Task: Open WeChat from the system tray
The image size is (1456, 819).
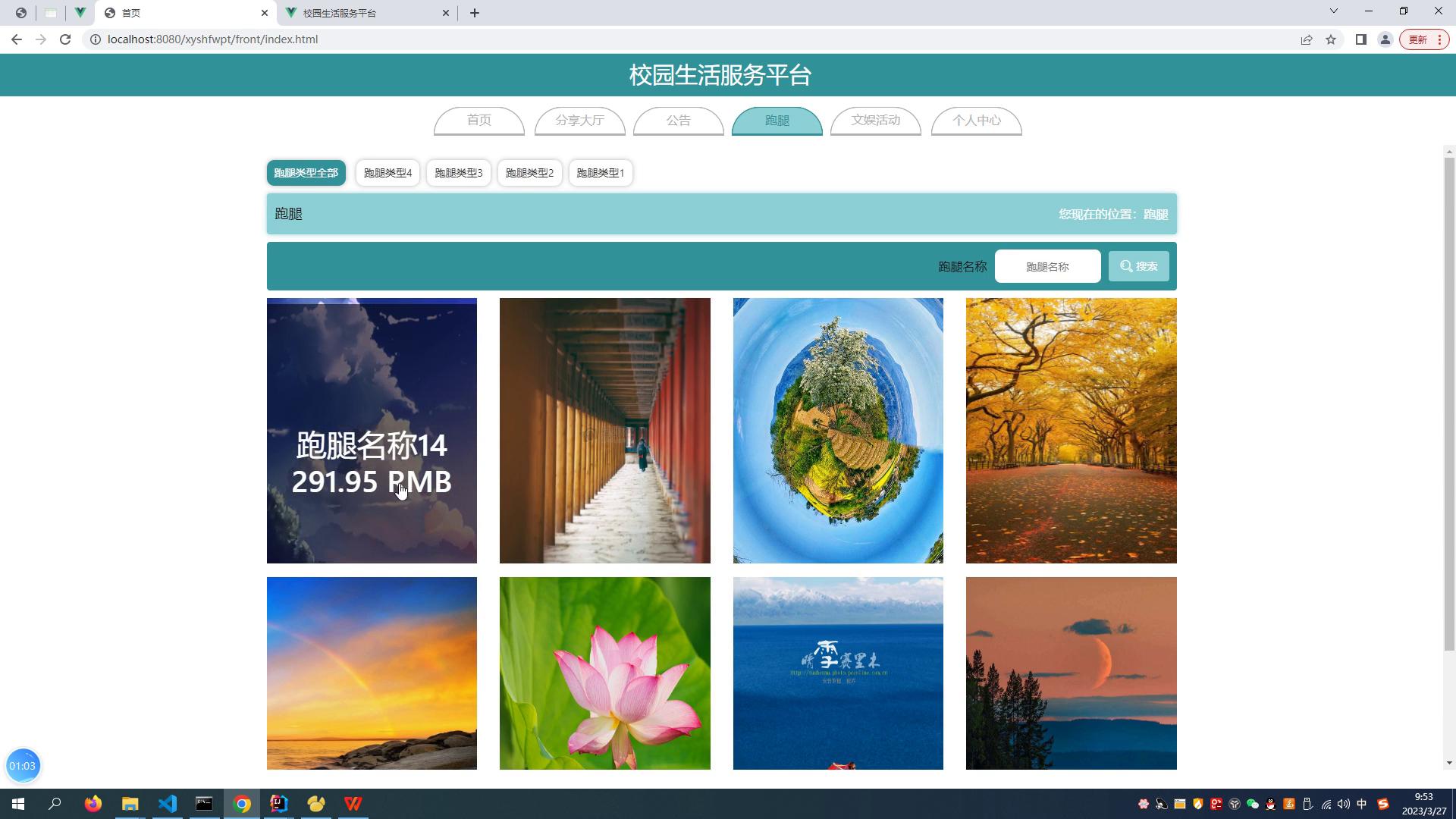Action: [1253, 804]
